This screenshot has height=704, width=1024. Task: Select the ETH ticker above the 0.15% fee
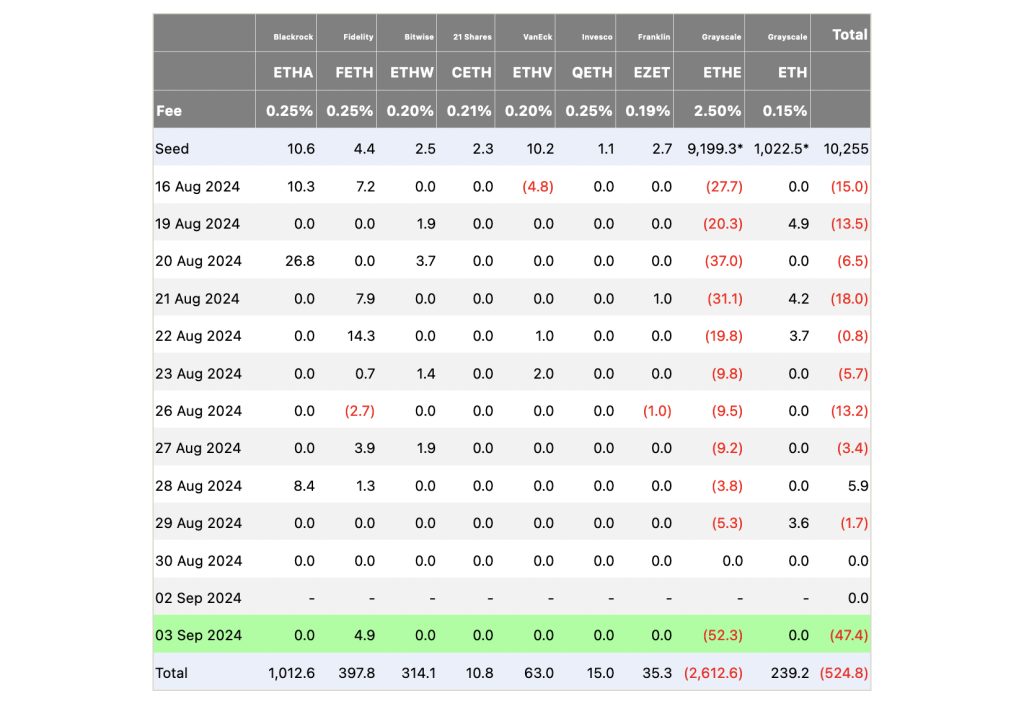coord(793,72)
